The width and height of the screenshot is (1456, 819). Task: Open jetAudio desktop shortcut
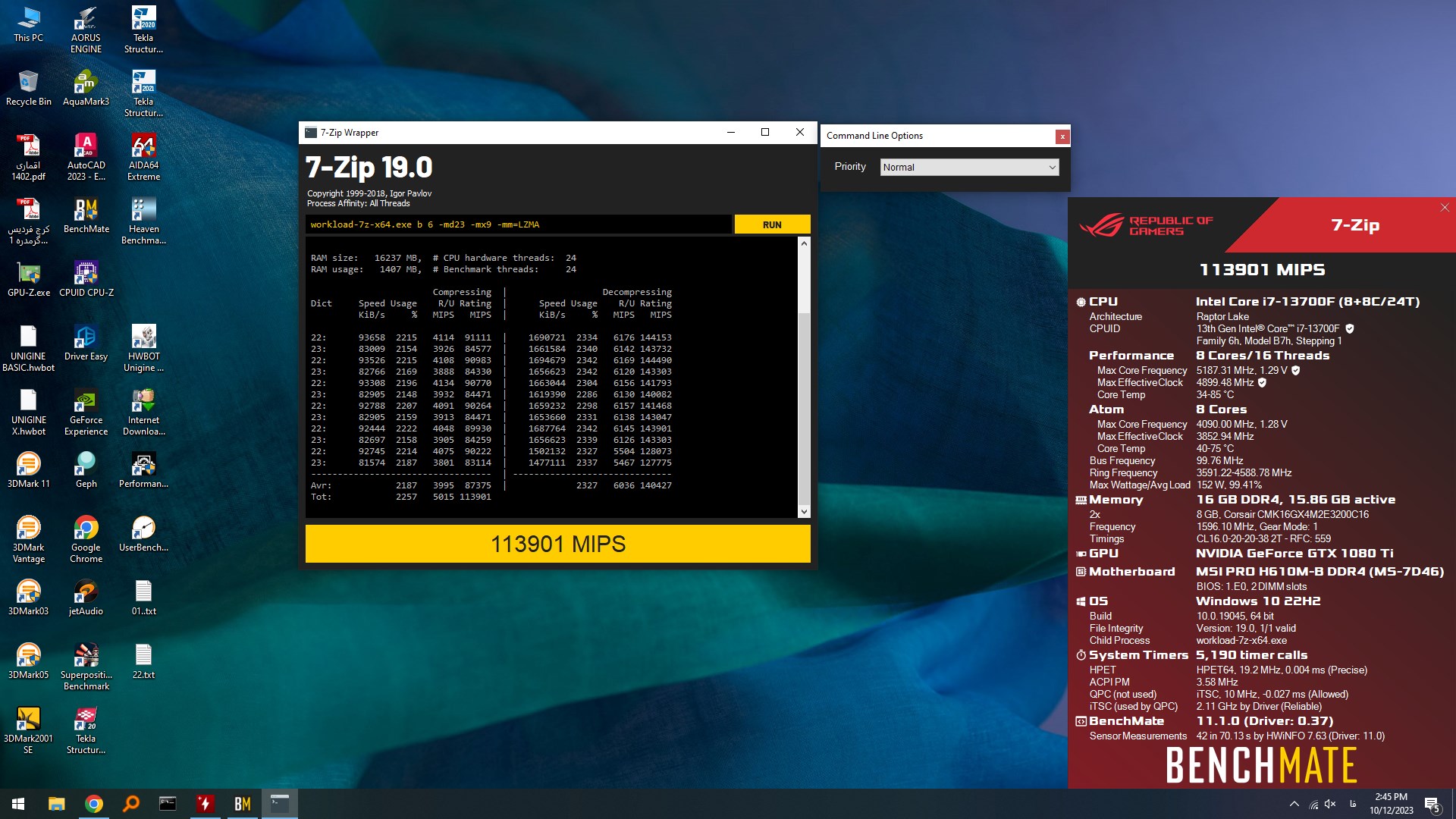(86, 598)
